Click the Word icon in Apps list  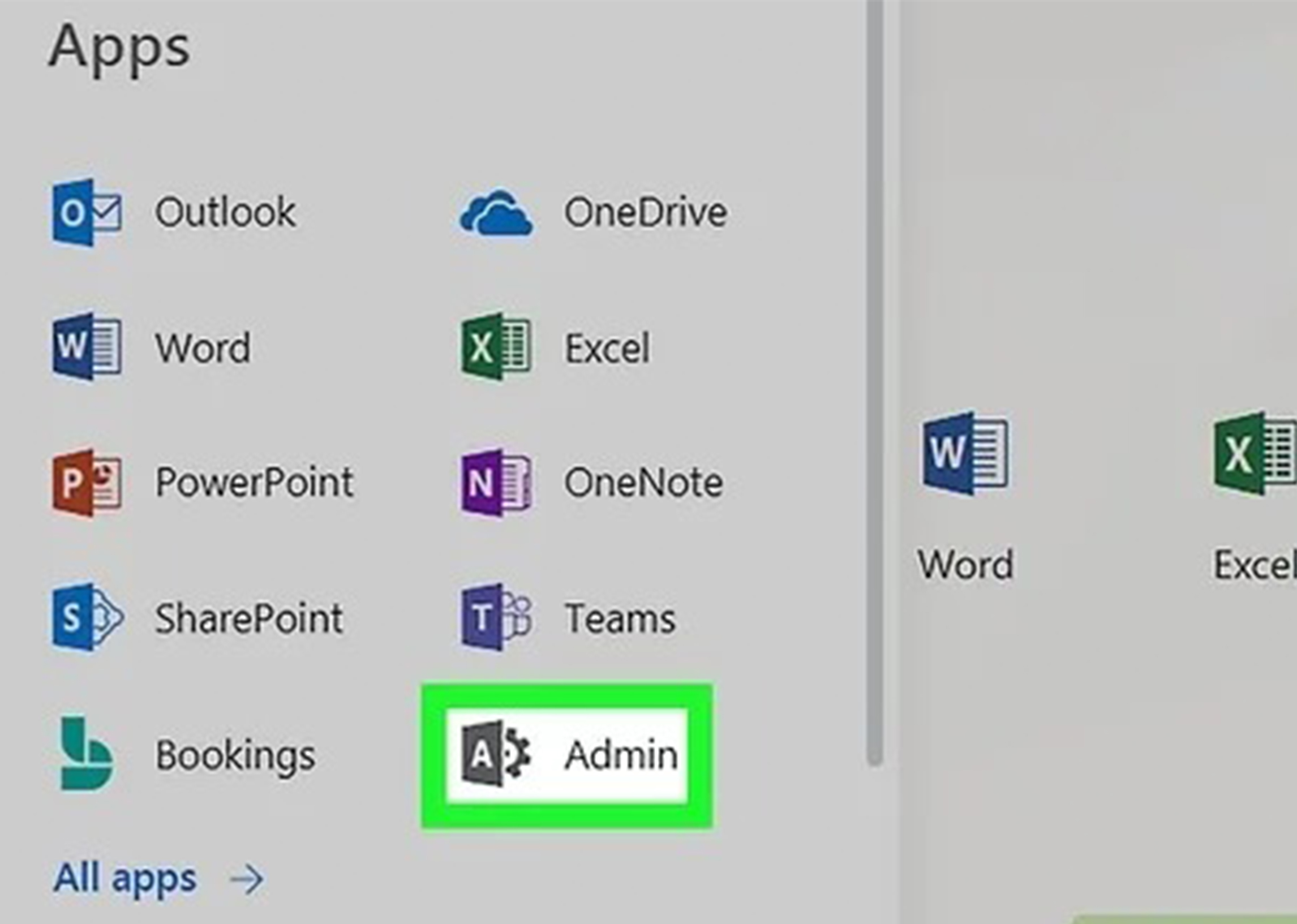coord(87,346)
